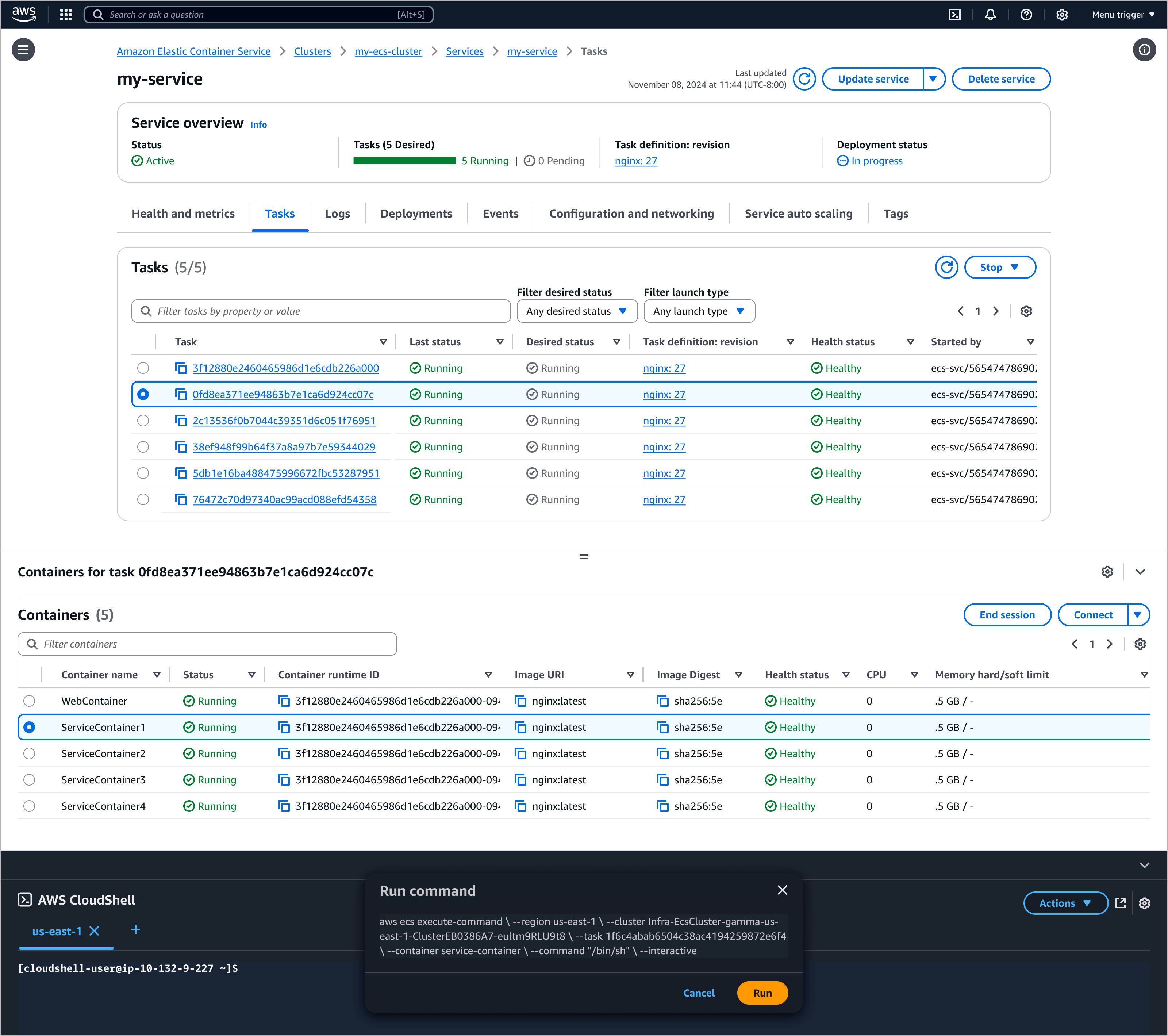
Task: Copy task ID 76472c70d97340ac99acd088efd54358
Action: coord(181,499)
